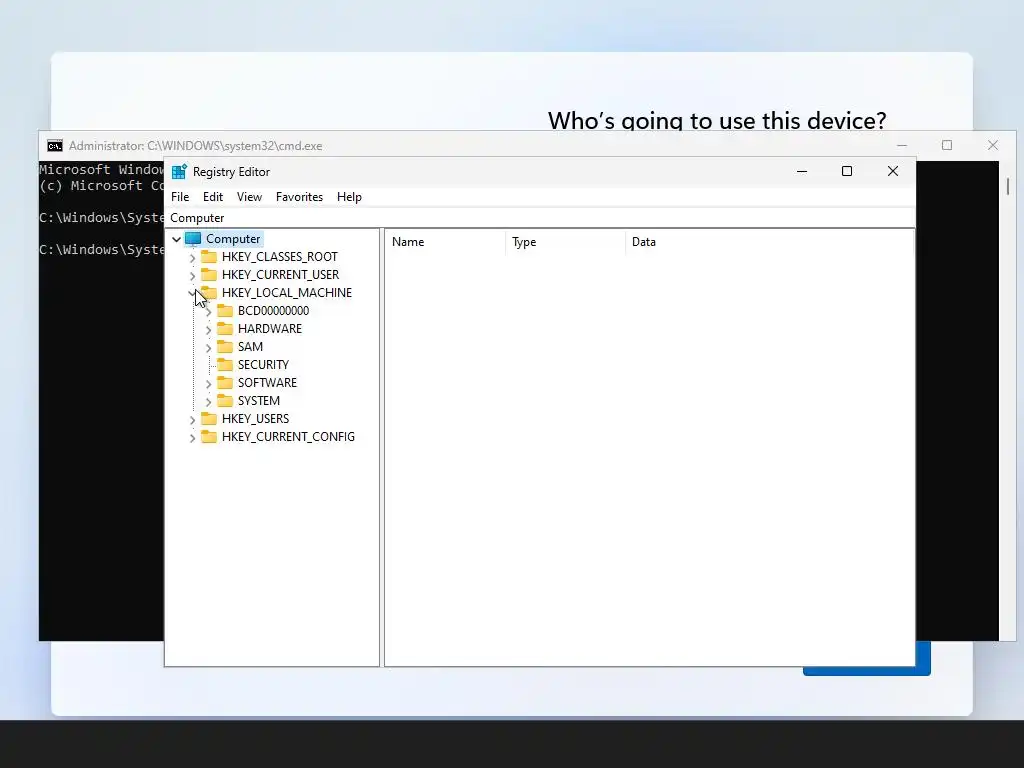
Task: Open the Edit menu in Registry Editor
Action: point(213,197)
